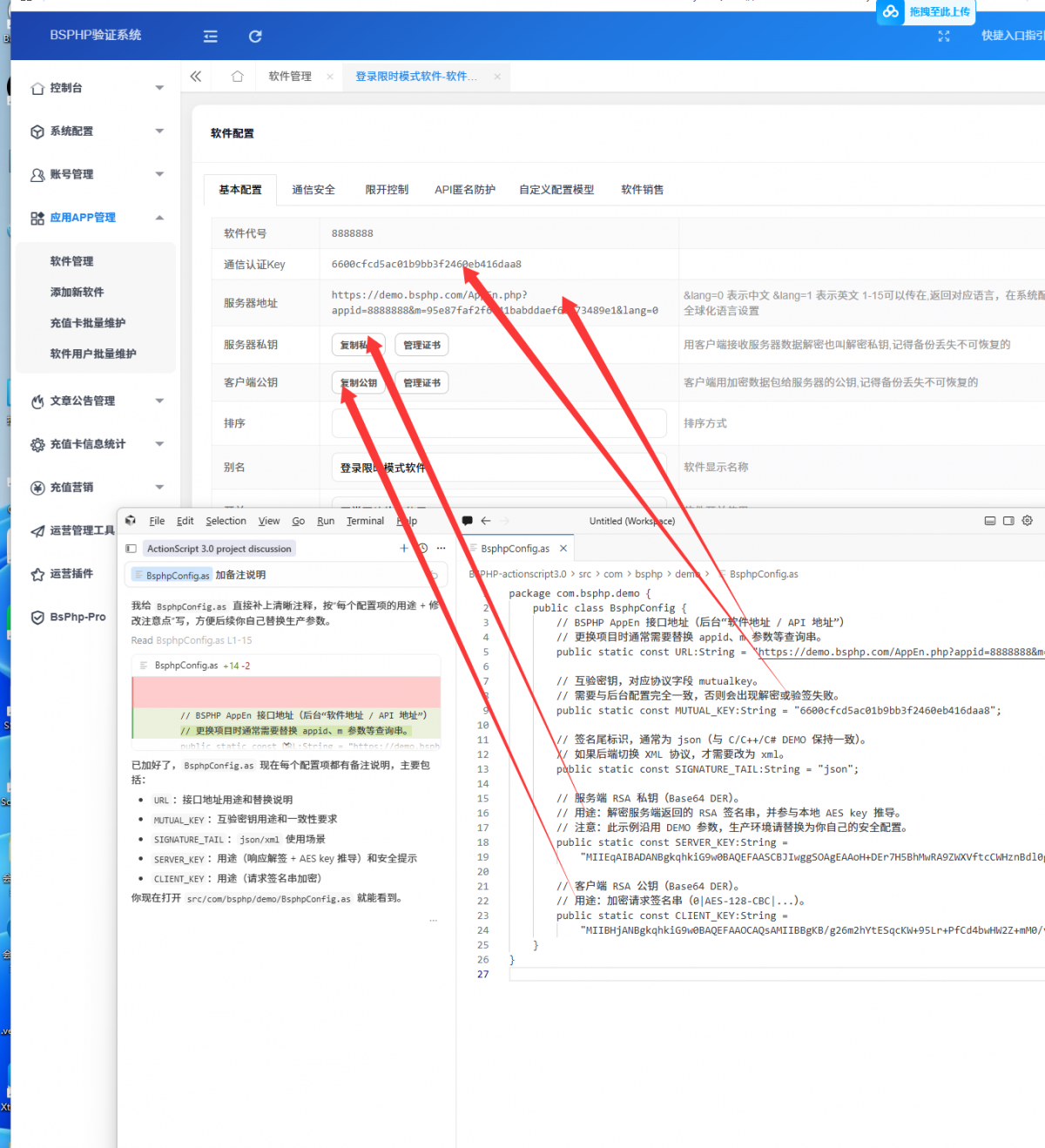The height and width of the screenshot is (1148, 1045).
Task: Expand the 充值营销 menu arrow
Action: [x=159, y=487]
